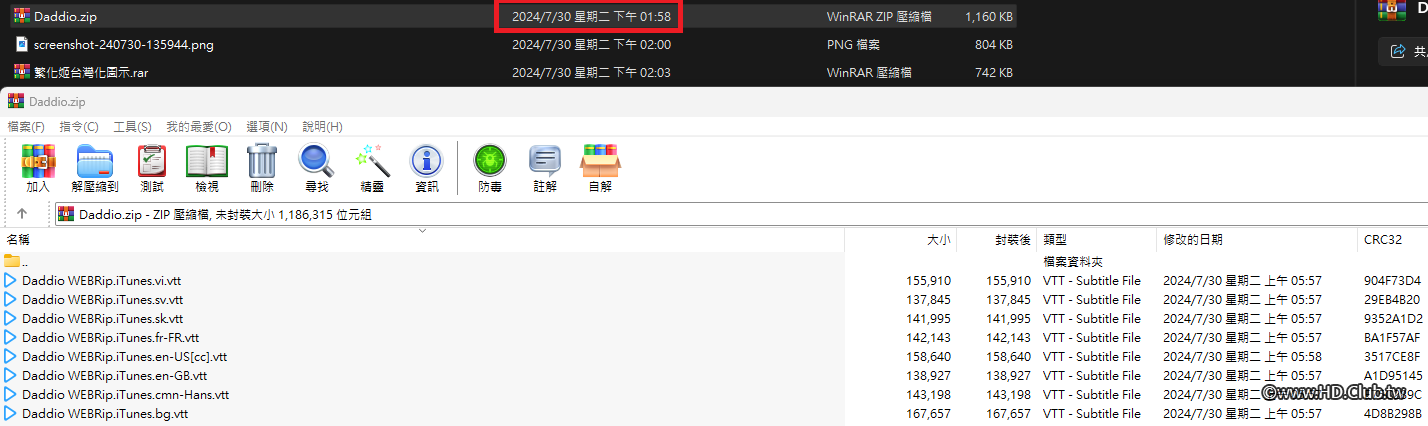Viewport: 1428px width, 426px height.
Task: Open the 選項(N) menu
Action: (x=266, y=127)
